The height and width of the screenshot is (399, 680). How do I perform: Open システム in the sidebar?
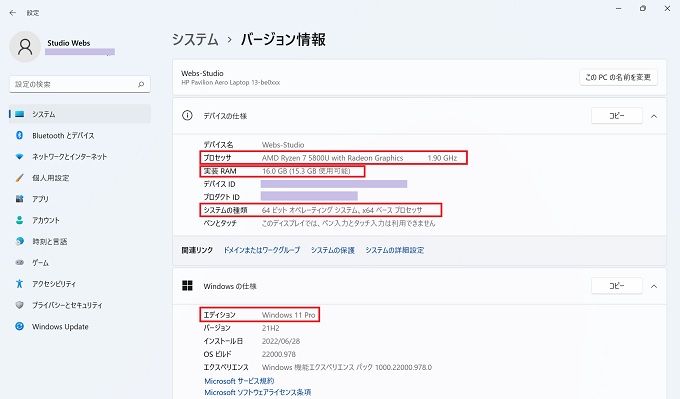(80, 114)
